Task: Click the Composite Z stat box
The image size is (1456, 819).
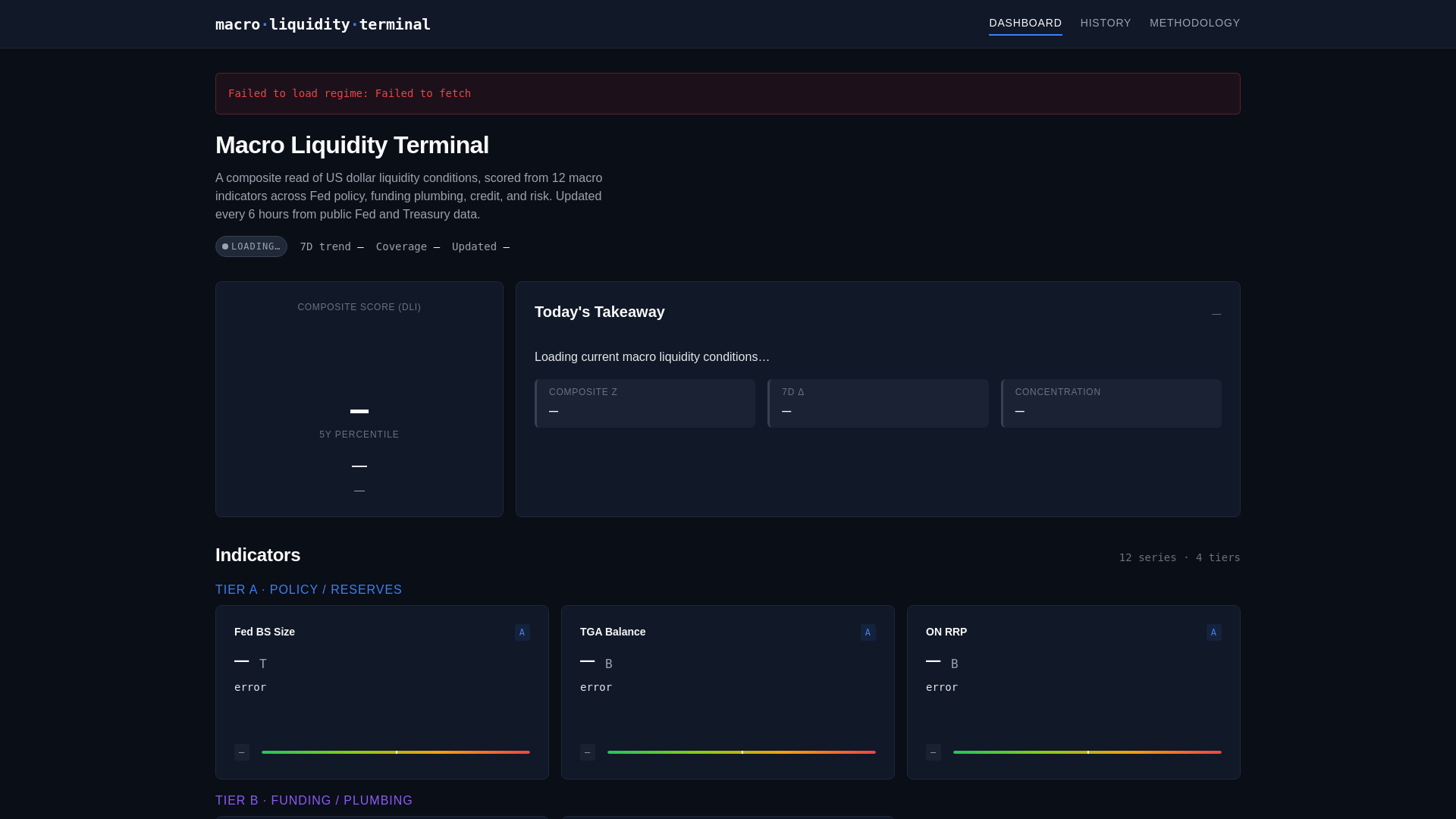Action: click(x=645, y=403)
